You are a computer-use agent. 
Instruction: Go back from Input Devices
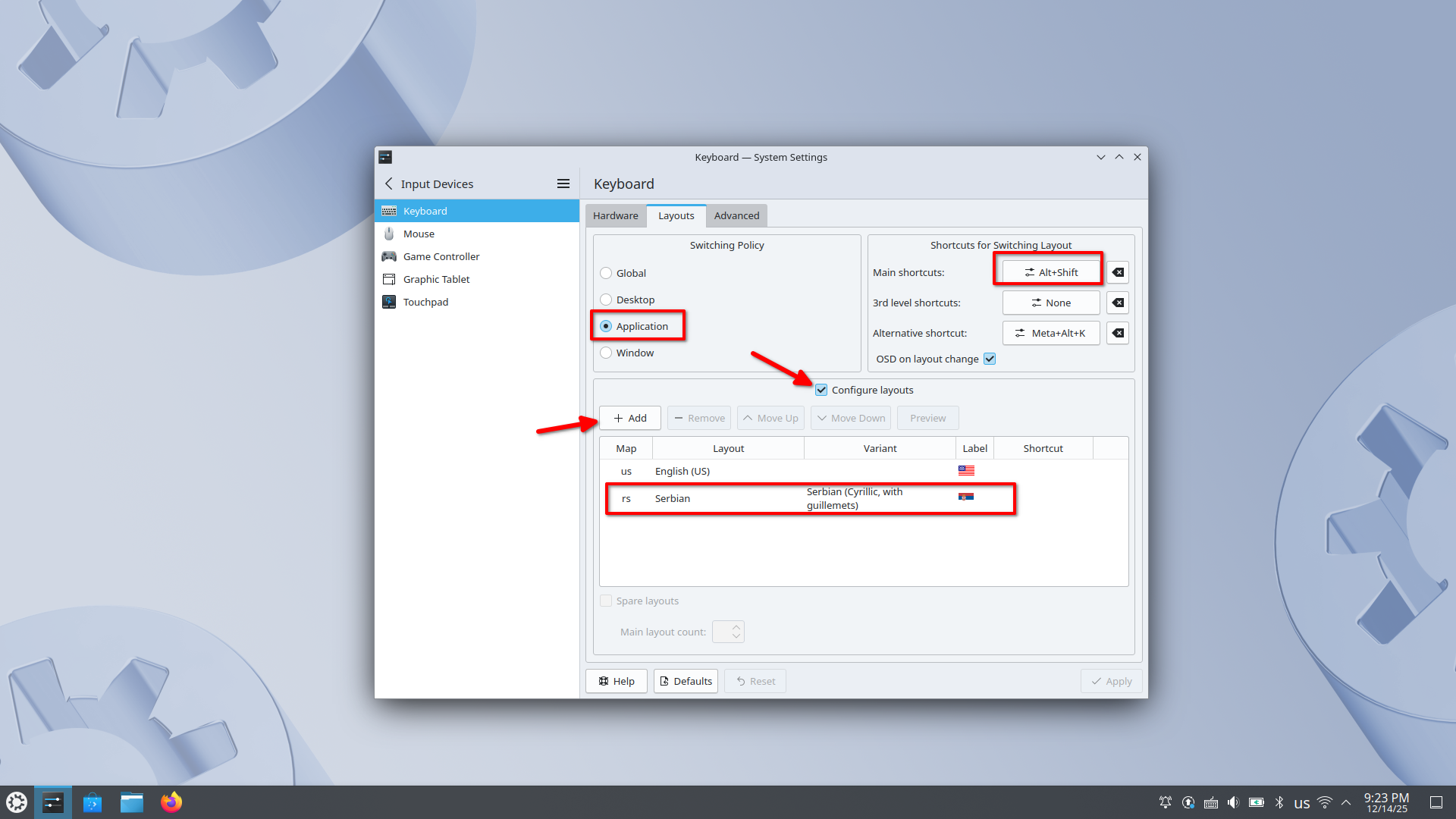[389, 184]
